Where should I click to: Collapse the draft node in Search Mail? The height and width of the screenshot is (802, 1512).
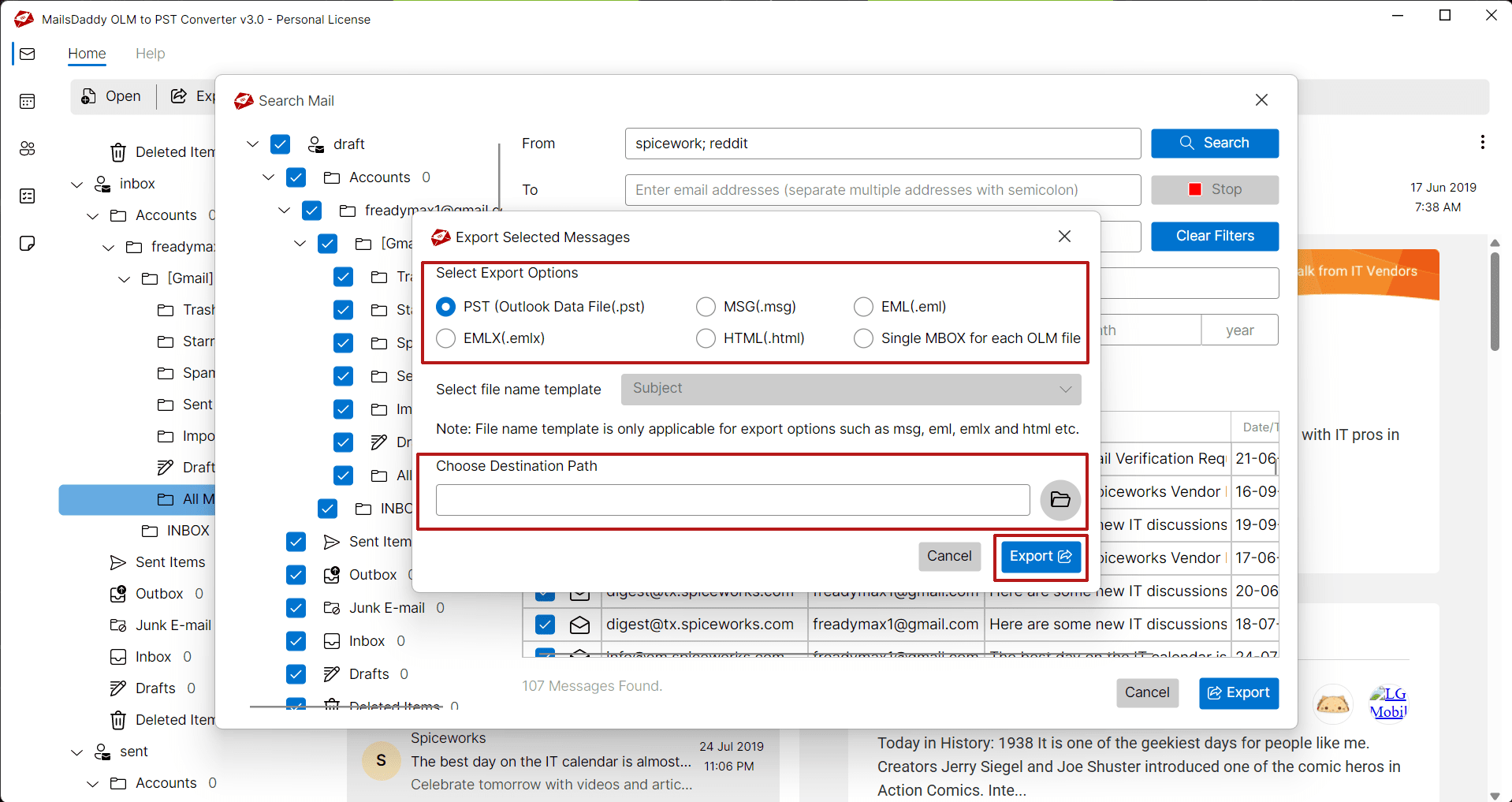252,144
